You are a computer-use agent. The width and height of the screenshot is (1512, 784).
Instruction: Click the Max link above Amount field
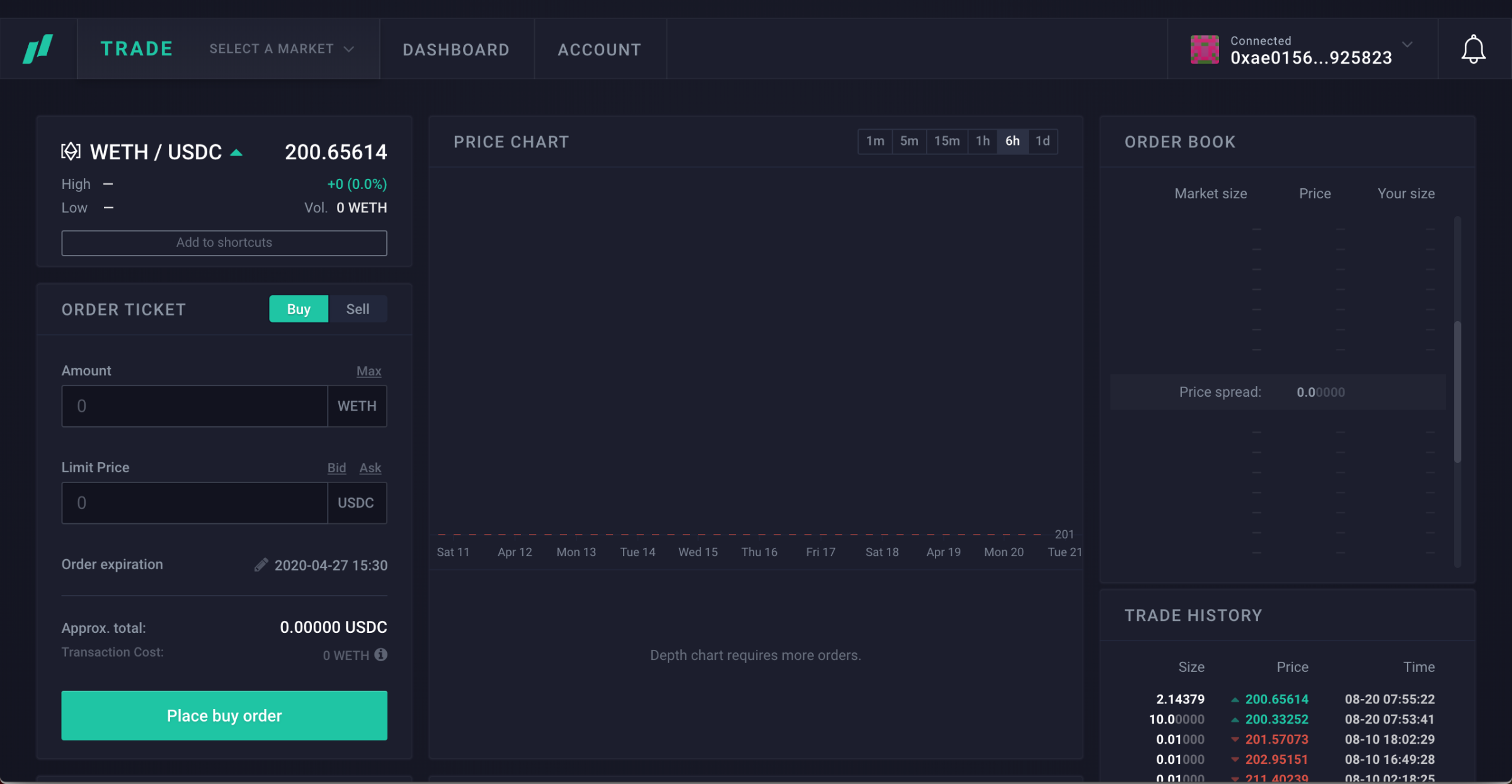(x=369, y=371)
